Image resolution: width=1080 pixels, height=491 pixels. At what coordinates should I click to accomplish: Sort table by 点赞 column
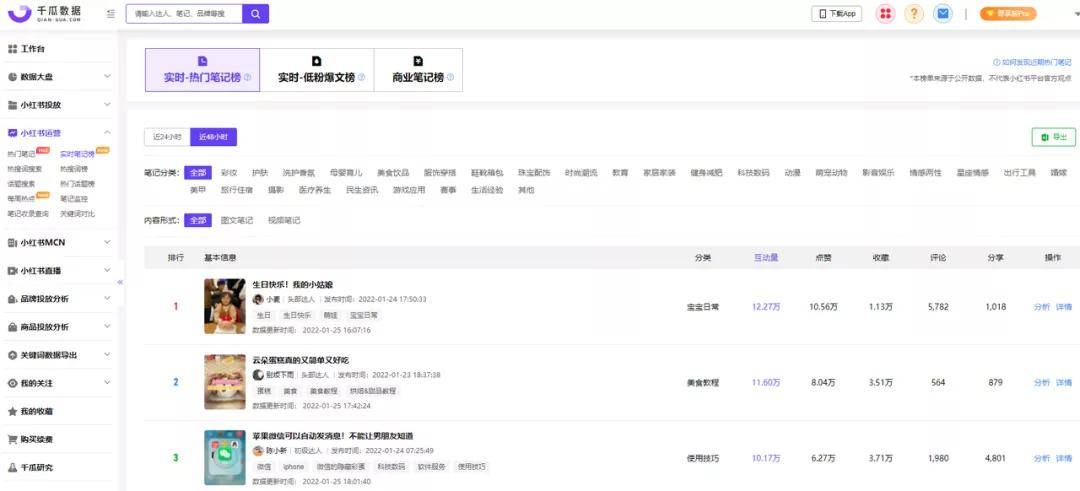click(x=823, y=258)
